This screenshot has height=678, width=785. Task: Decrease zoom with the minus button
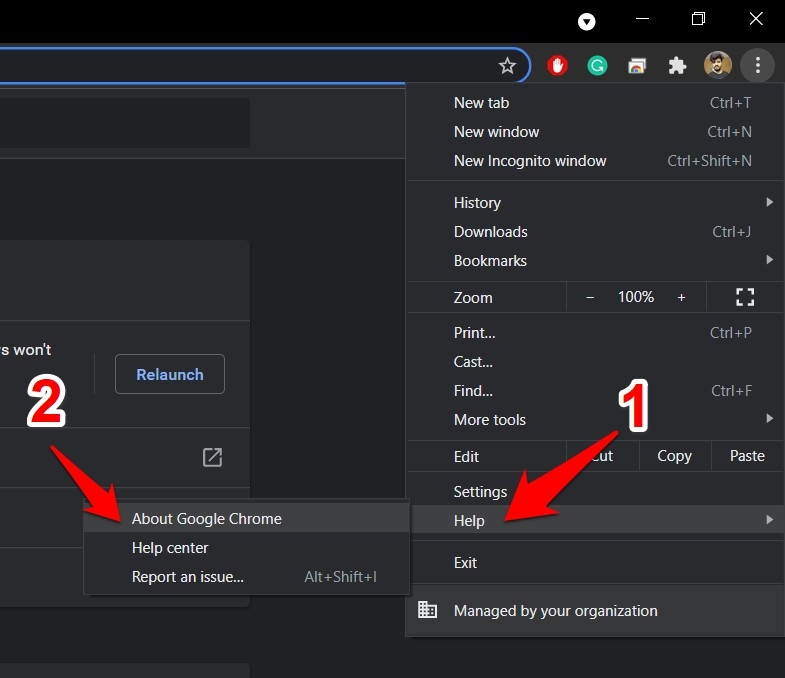pos(590,297)
